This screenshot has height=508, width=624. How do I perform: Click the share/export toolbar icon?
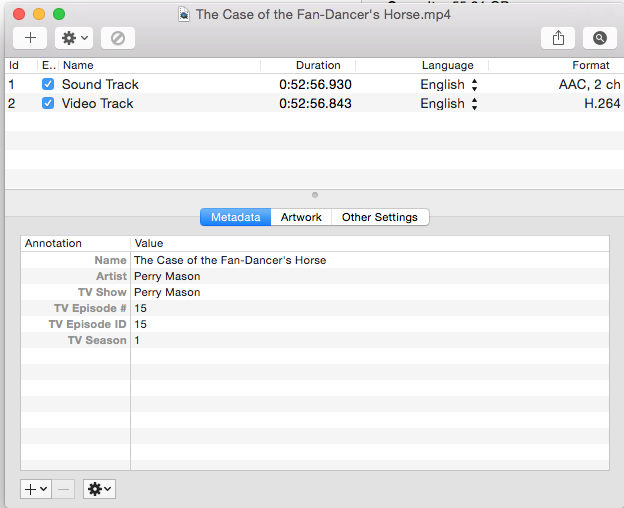tap(558, 38)
